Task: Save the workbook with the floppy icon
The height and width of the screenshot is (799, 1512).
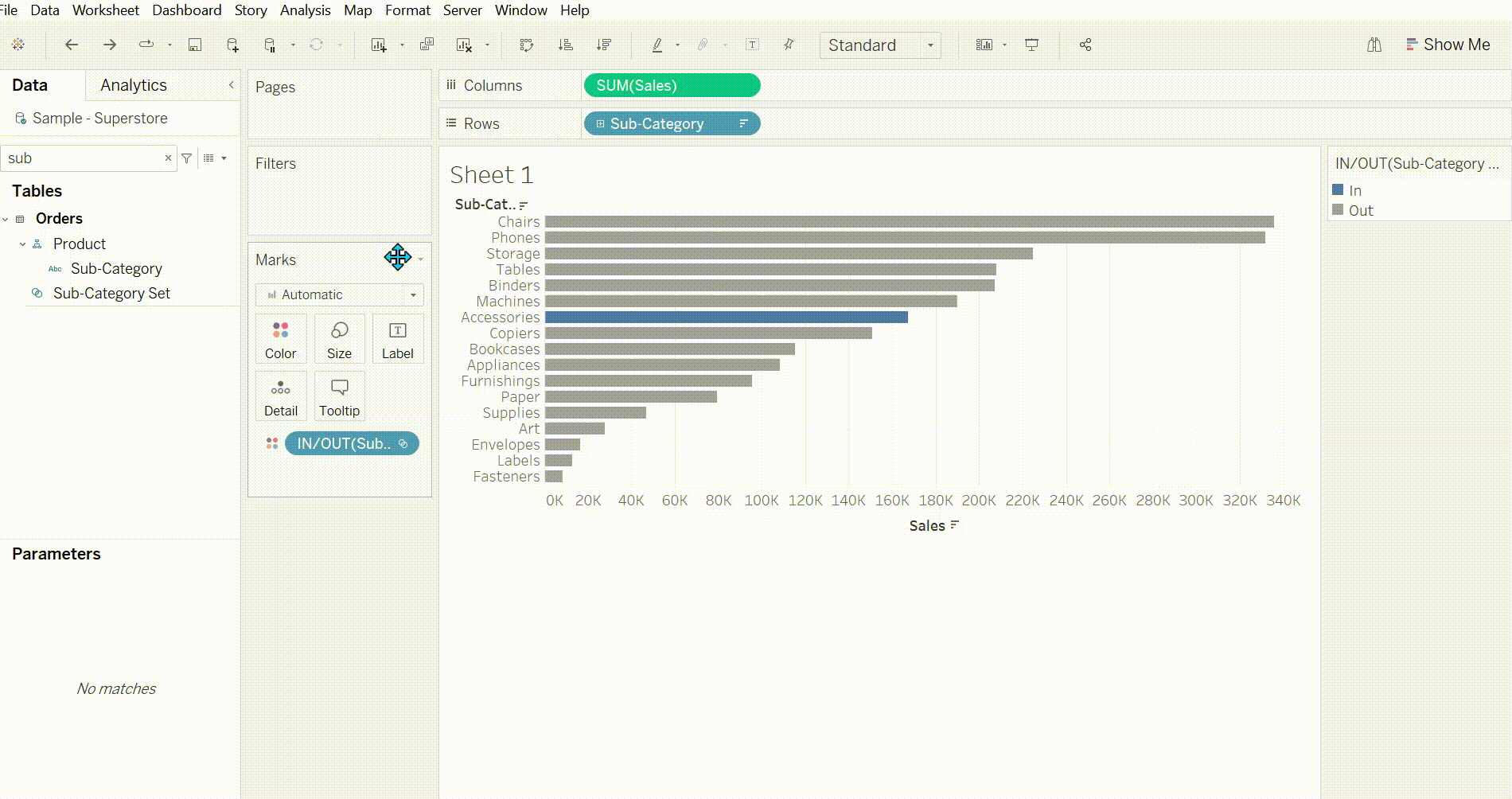Action: click(x=195, y=45)
